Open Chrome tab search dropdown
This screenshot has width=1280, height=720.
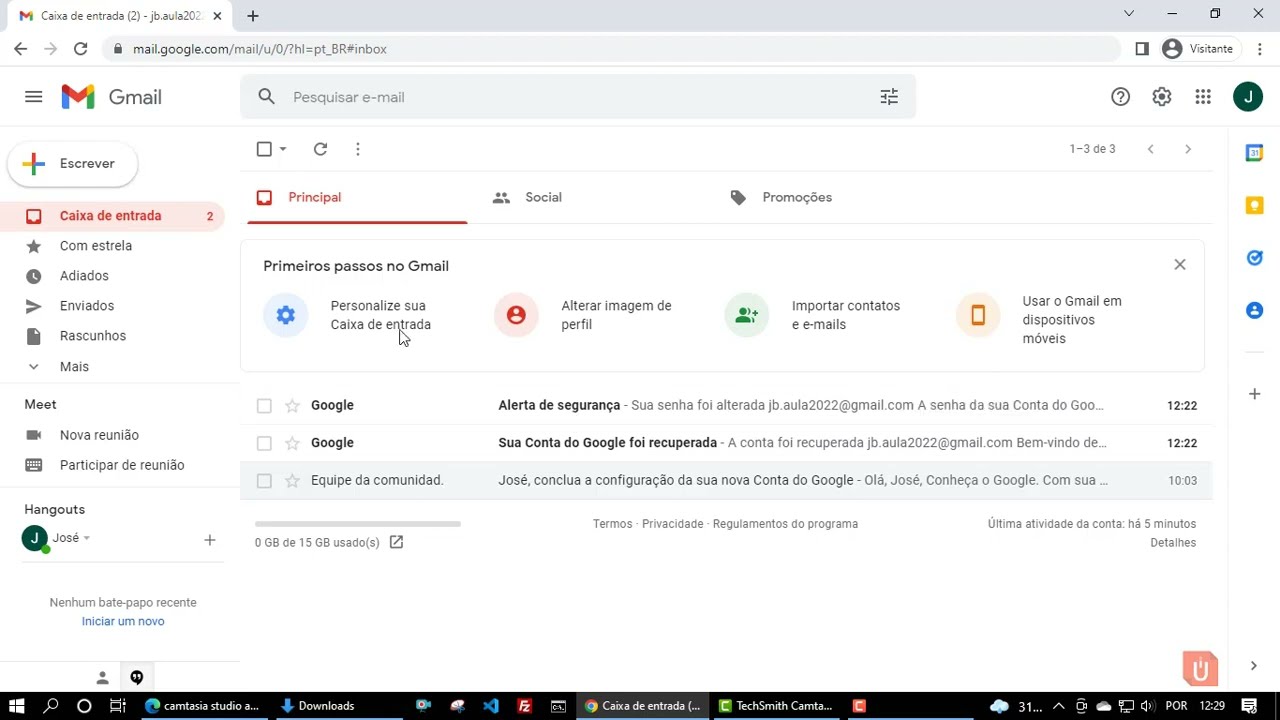coord(1129,14)
